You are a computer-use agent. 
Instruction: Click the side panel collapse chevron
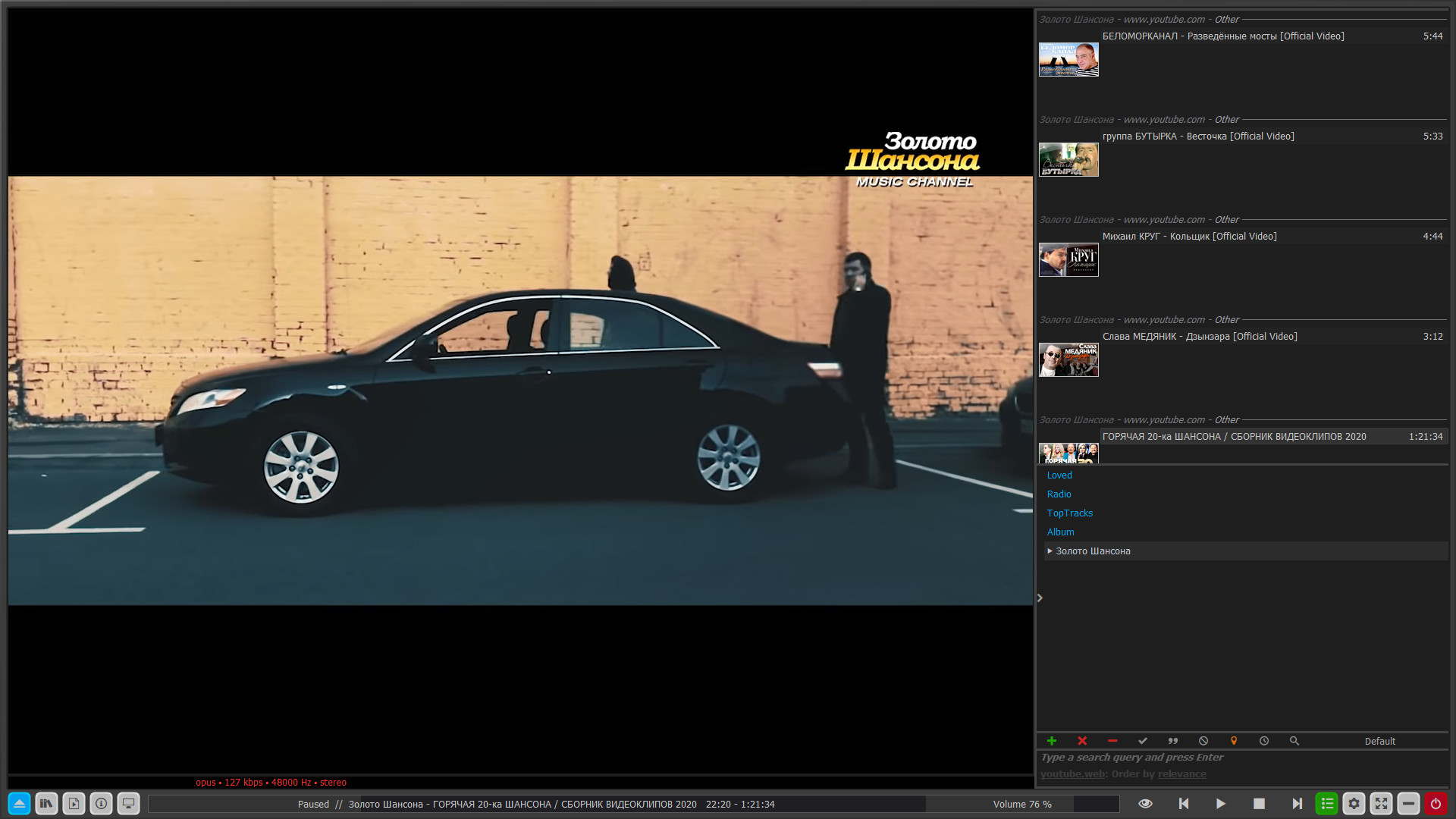coord(1040,598)
